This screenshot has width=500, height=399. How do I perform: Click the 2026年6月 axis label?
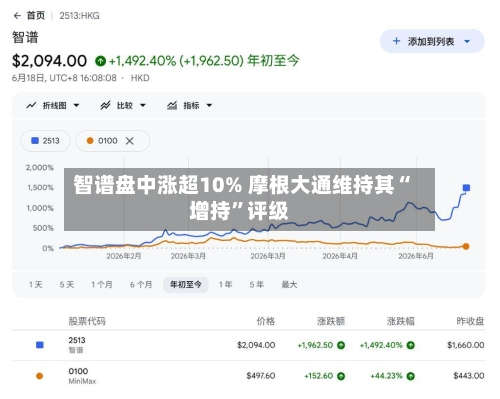416,256
